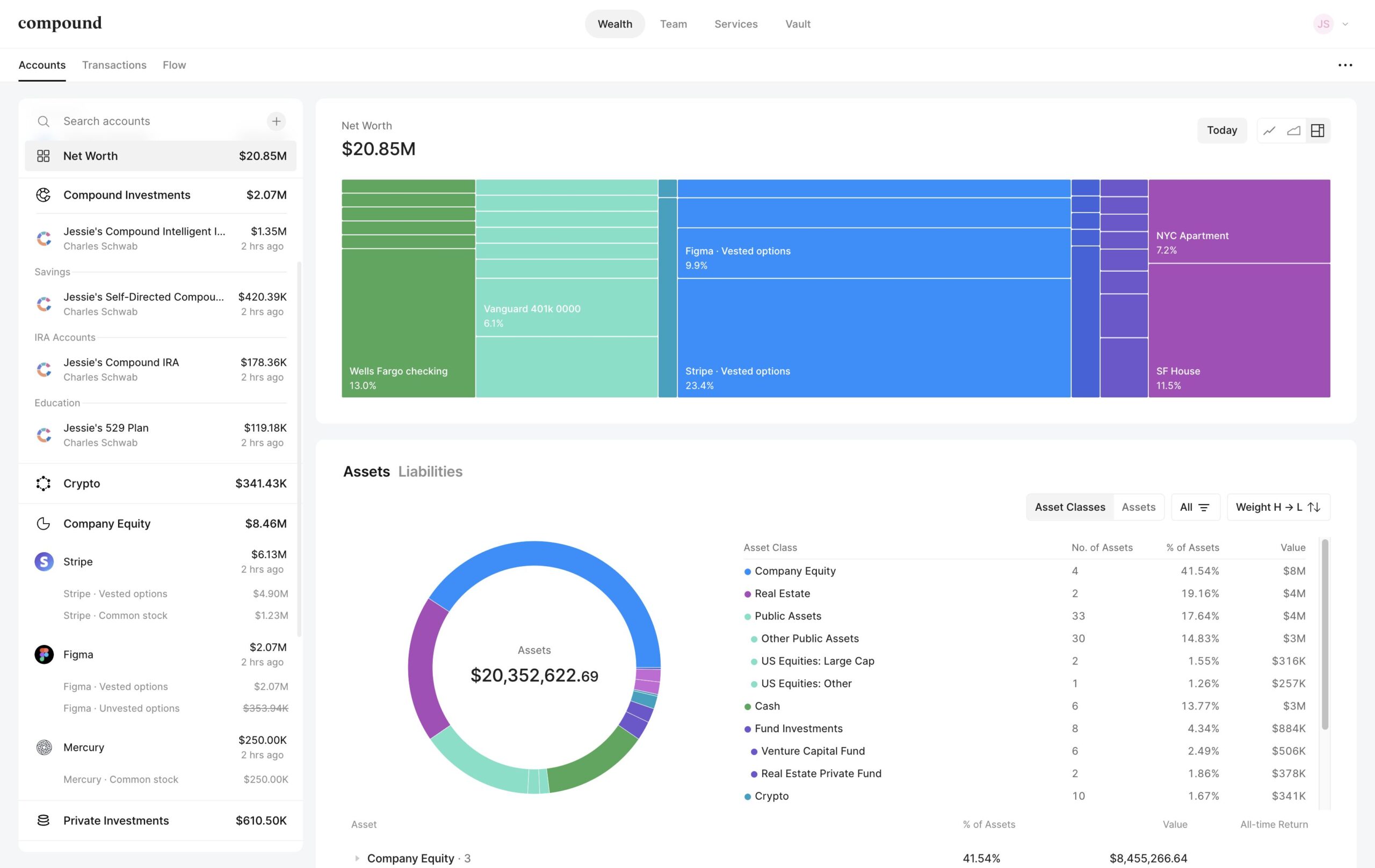Select Stripe · Common stock sidebar entry
This screenshot has height=868, width=1375.
(x=175, y=616)
